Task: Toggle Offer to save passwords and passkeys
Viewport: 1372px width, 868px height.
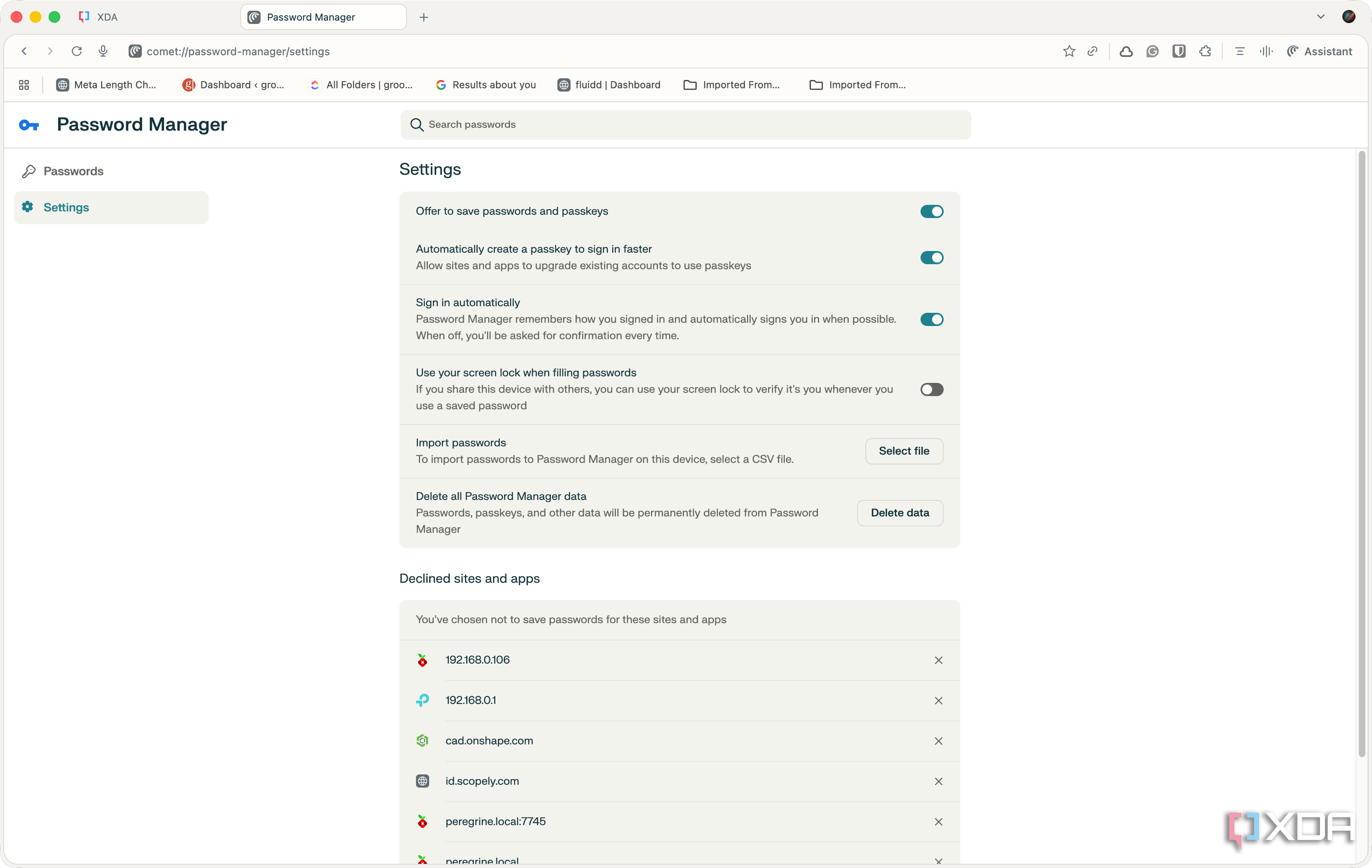Action: [932, 211]
